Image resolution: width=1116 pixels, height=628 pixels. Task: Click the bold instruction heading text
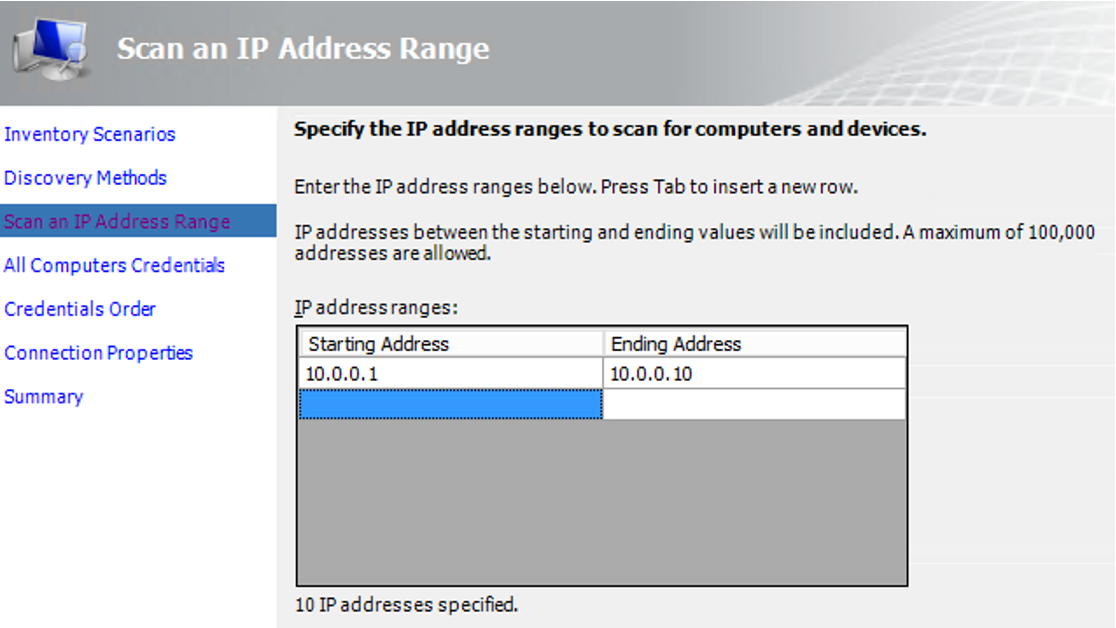click(610, 129)
